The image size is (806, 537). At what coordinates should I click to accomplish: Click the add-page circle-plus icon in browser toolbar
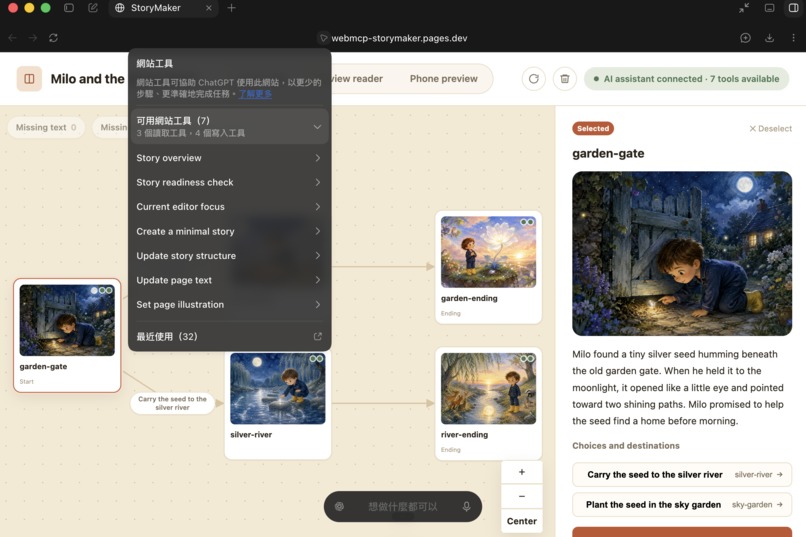tap(745, 38)
